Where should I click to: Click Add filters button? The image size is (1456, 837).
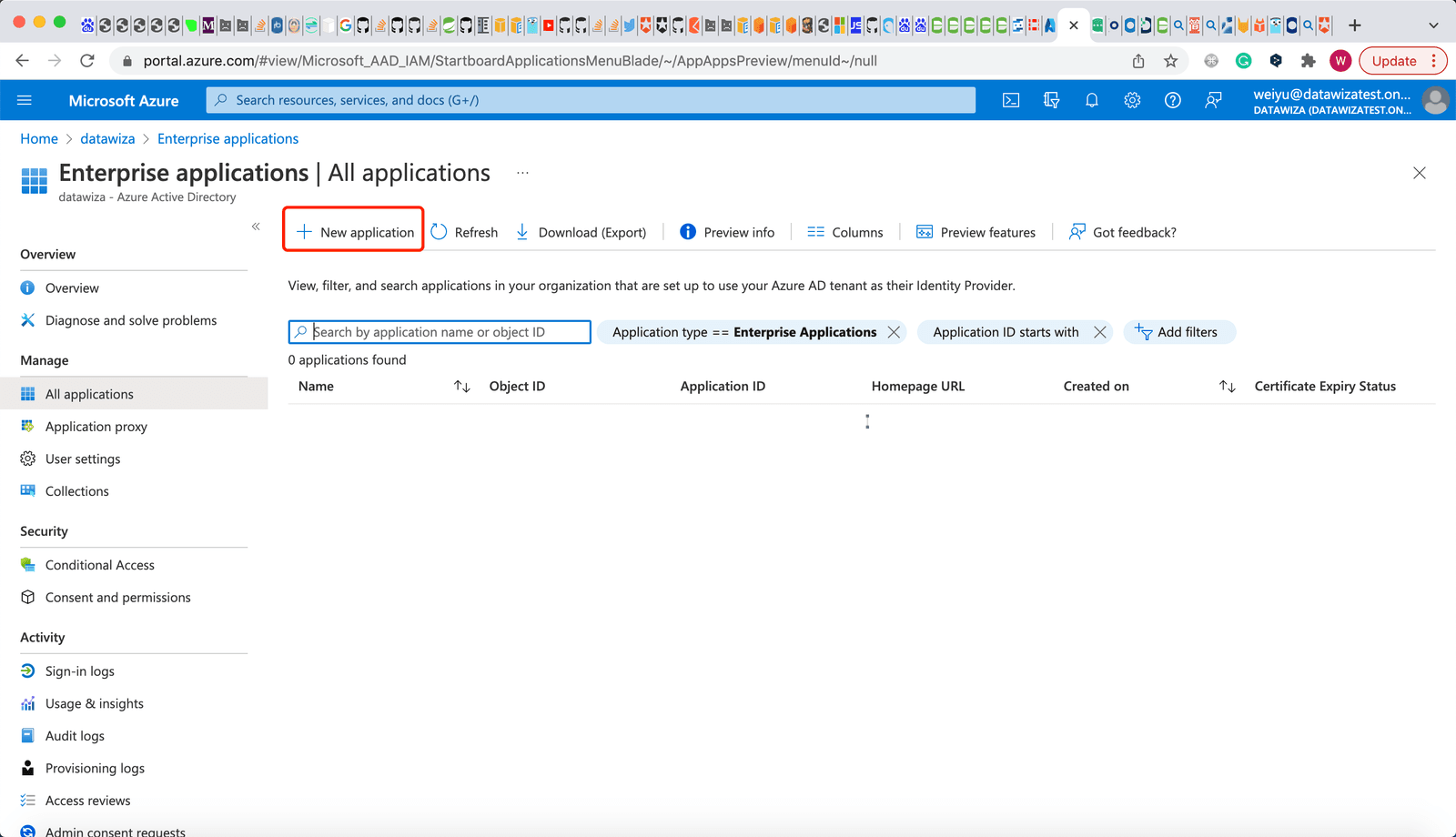1179,332
